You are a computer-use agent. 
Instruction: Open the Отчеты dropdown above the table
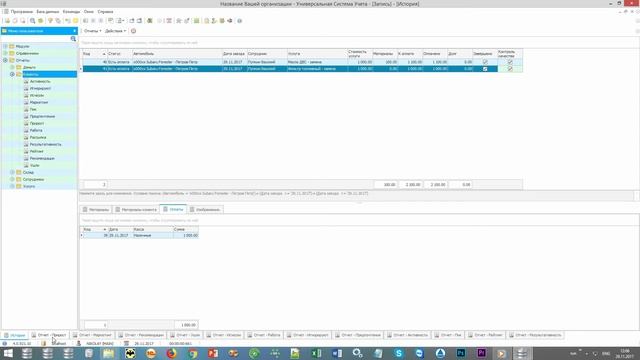(x=93, y=31)
